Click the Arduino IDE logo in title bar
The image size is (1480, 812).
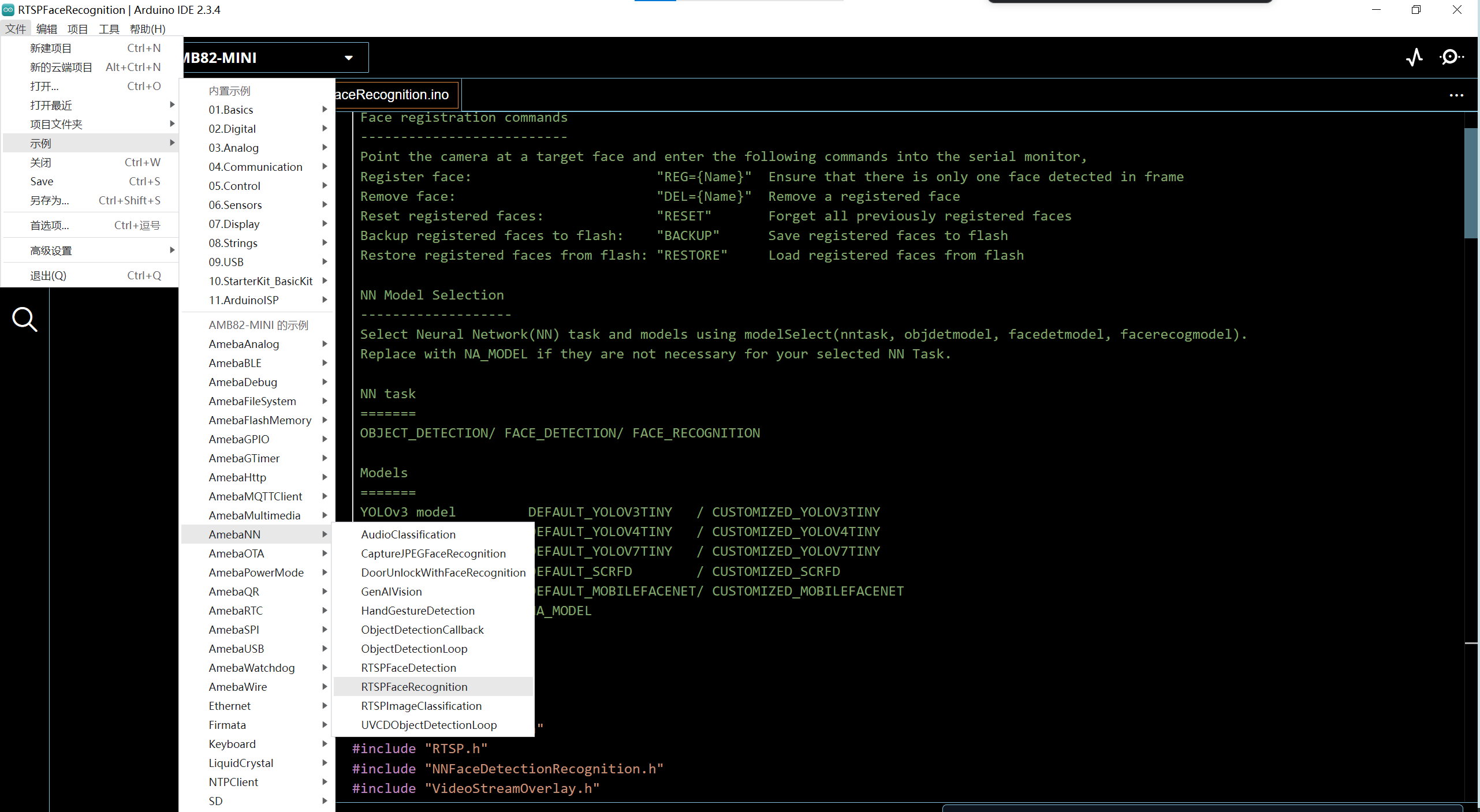[x=8, y=9]
